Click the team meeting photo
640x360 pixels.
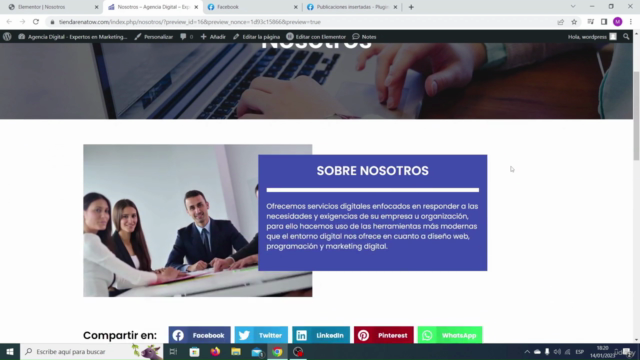[171, 220]
